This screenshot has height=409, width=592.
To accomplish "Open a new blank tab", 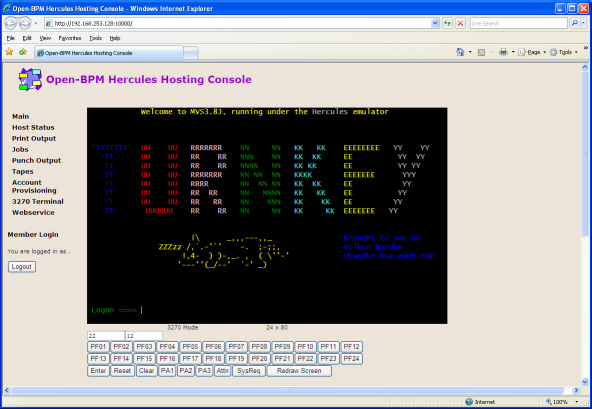I will pos(191,53).
